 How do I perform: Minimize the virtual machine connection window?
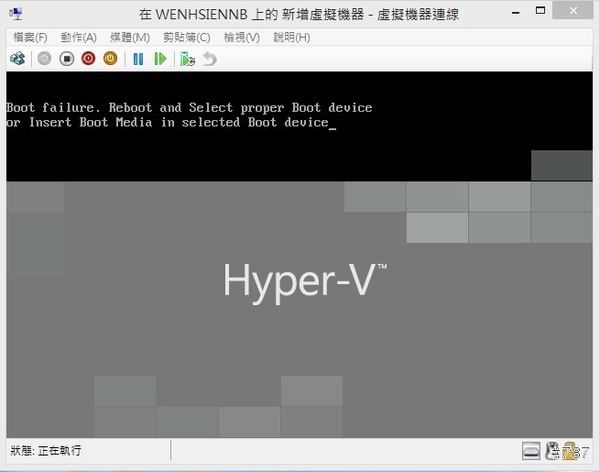tap(516, 12)
